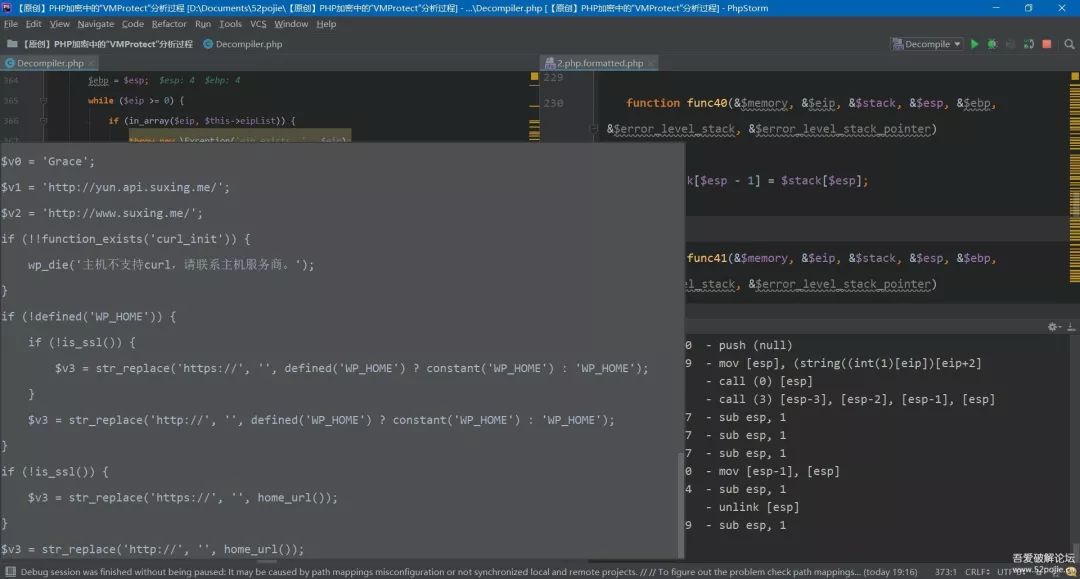Close the Decompiler.php editor tab
Screen dimensions: 1080x579
(91, 63)
